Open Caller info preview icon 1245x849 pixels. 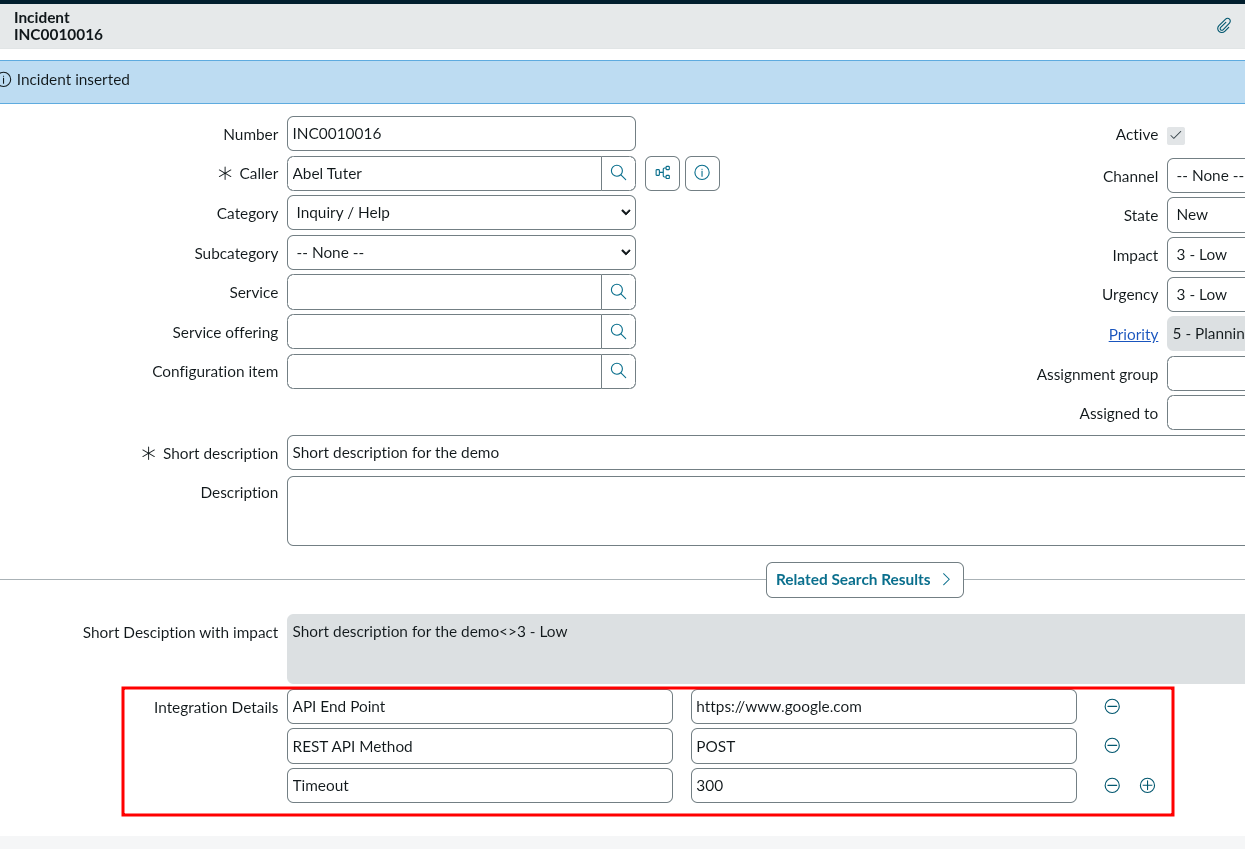[x=702, y=173]
